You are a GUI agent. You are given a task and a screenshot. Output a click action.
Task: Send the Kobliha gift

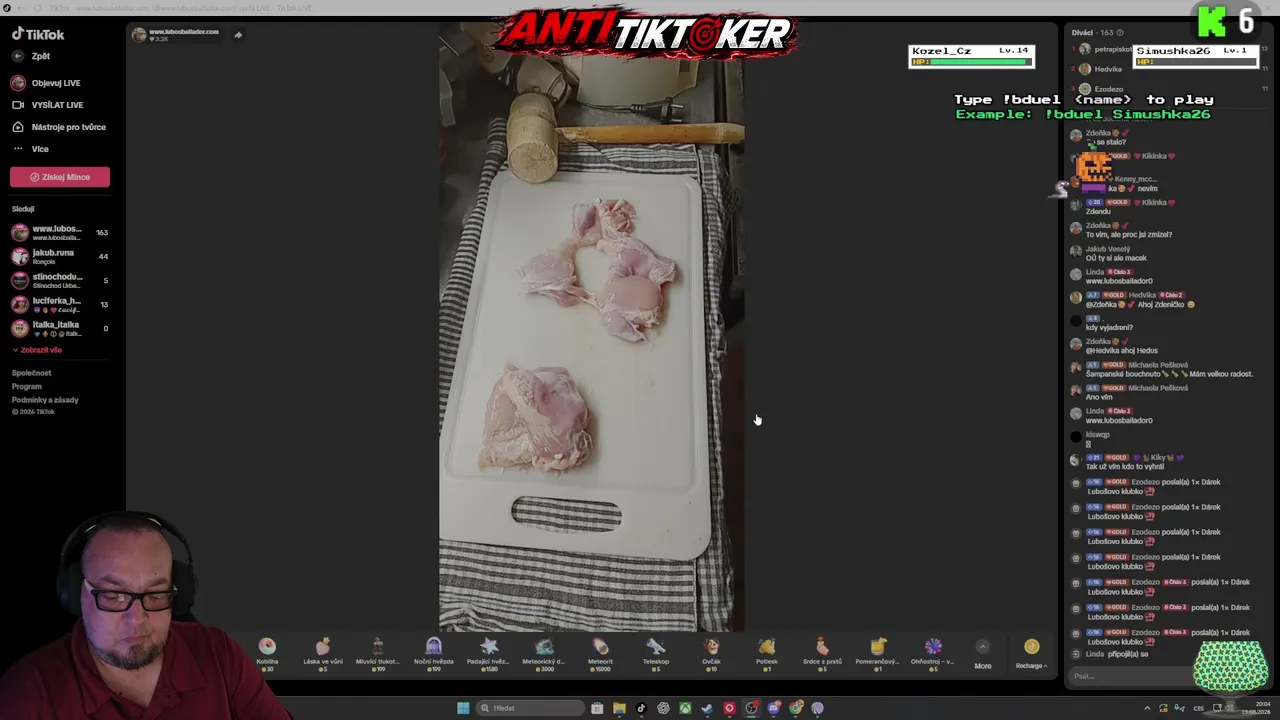267,653
